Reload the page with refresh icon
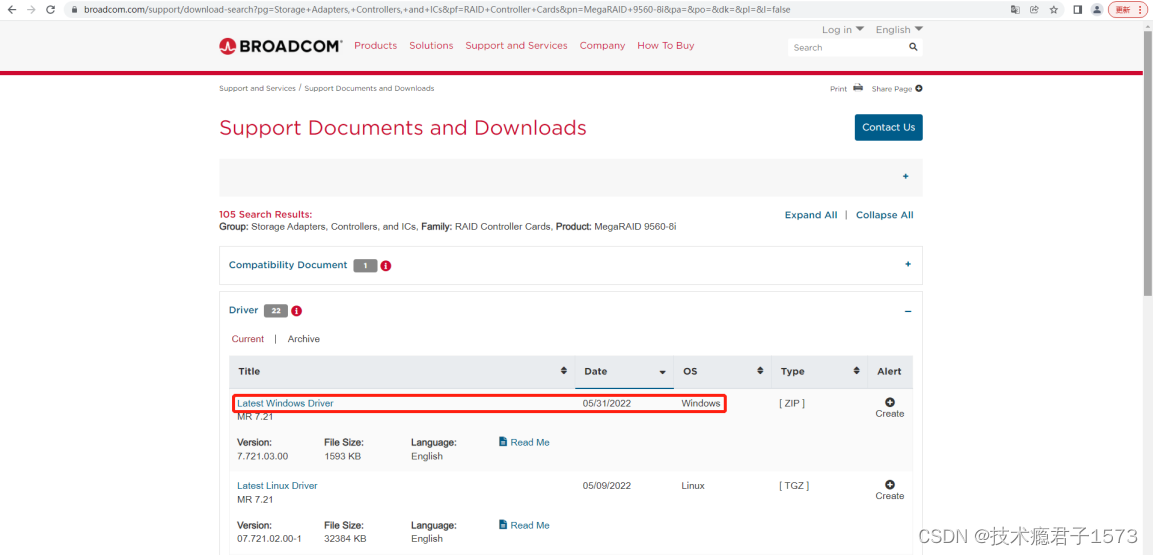The image size is (1153, 555). (x=51, y=10)
